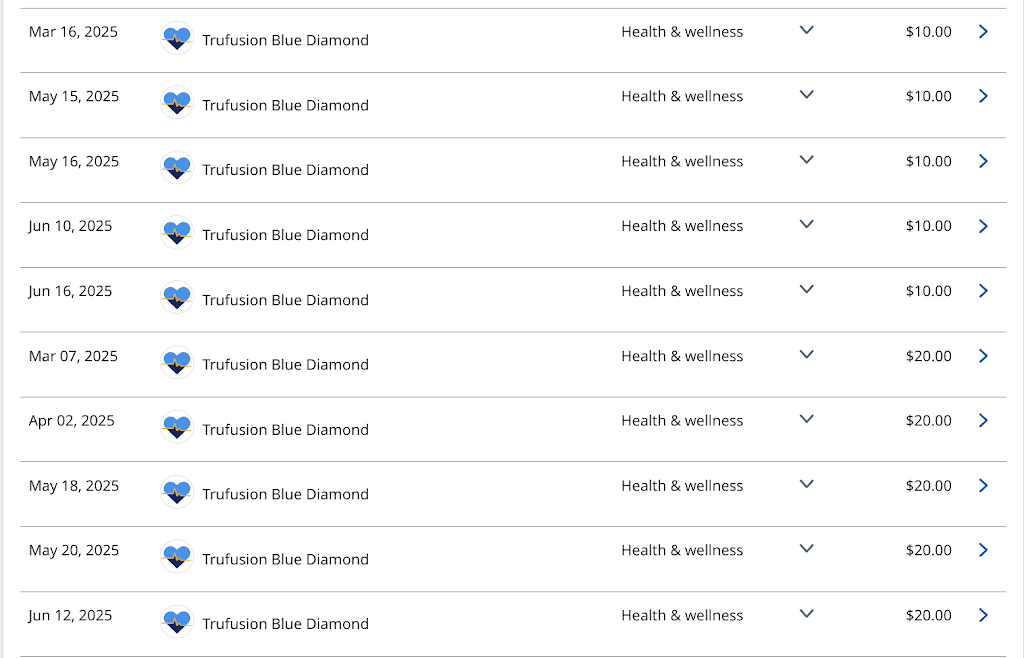
Task: Open details arrow for May 20 transaction
Action: (983, 550)
